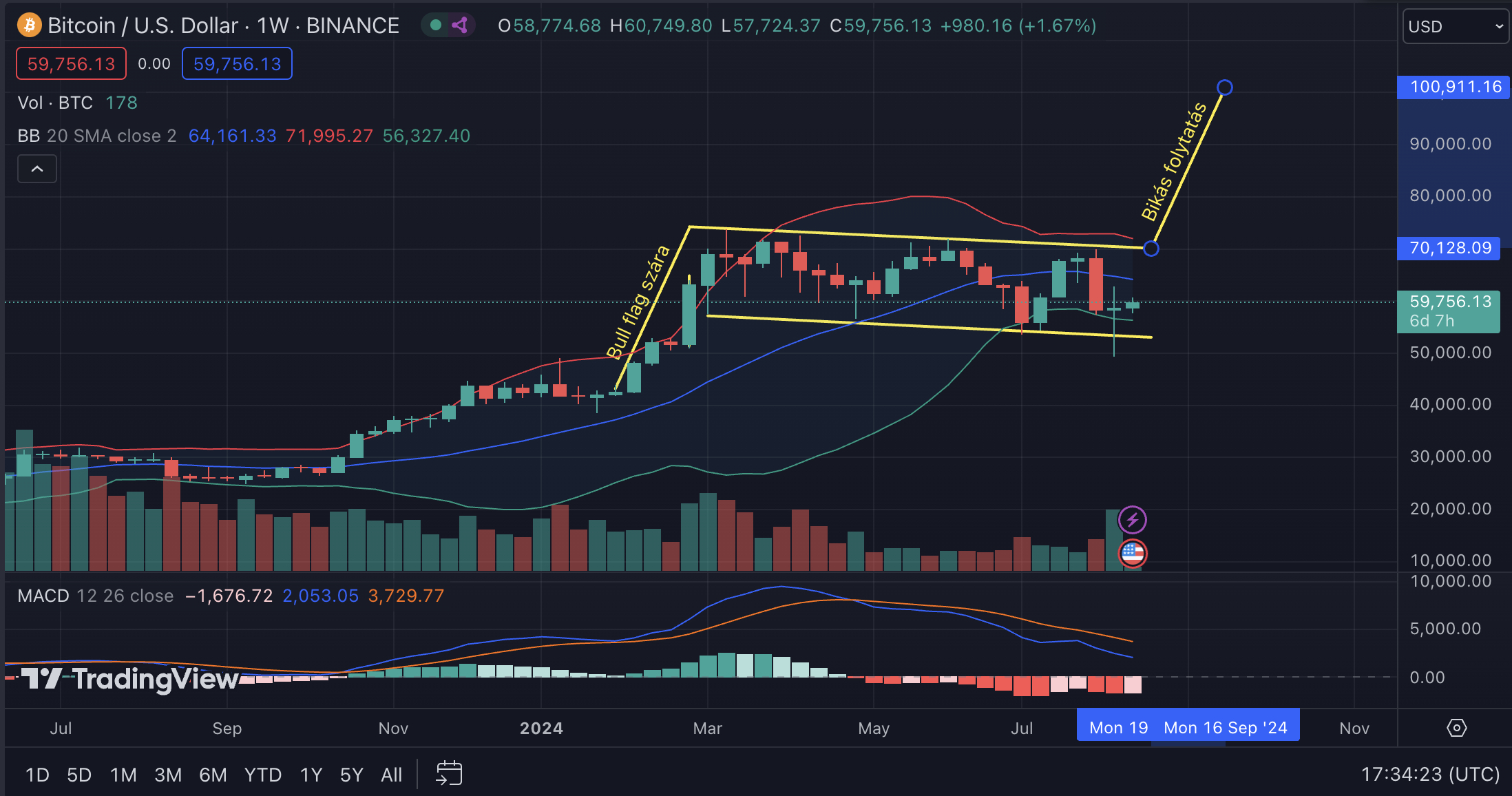Select the 5Y time range
Image resolution: width=1512 pixels, height=796 pixels.
(352, 775)
